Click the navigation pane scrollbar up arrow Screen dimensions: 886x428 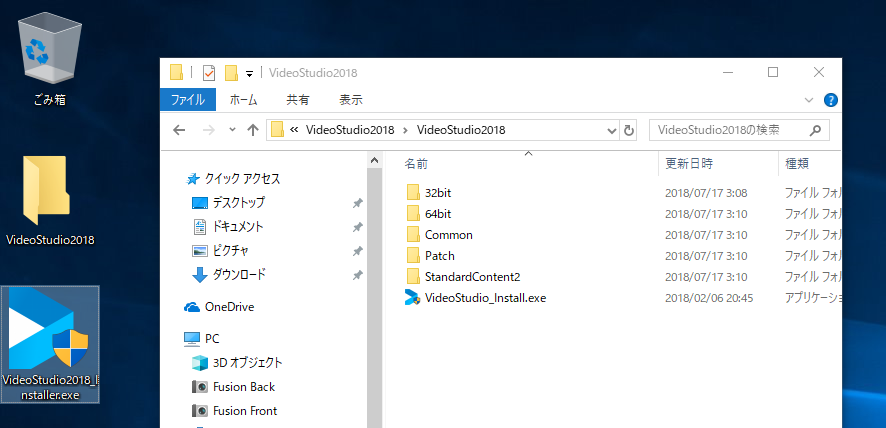(375, 161)
